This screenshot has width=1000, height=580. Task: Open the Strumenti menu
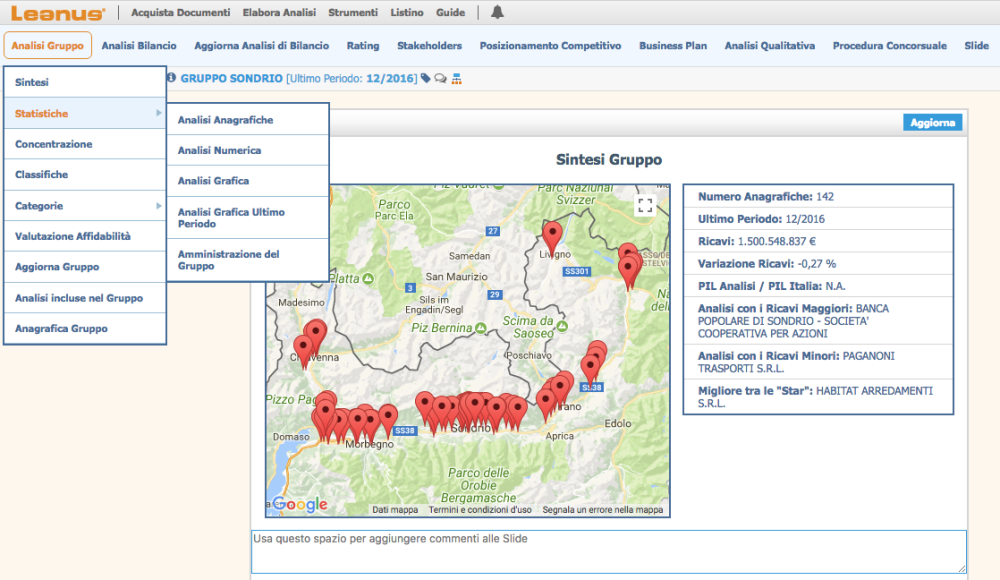[353, 12]
